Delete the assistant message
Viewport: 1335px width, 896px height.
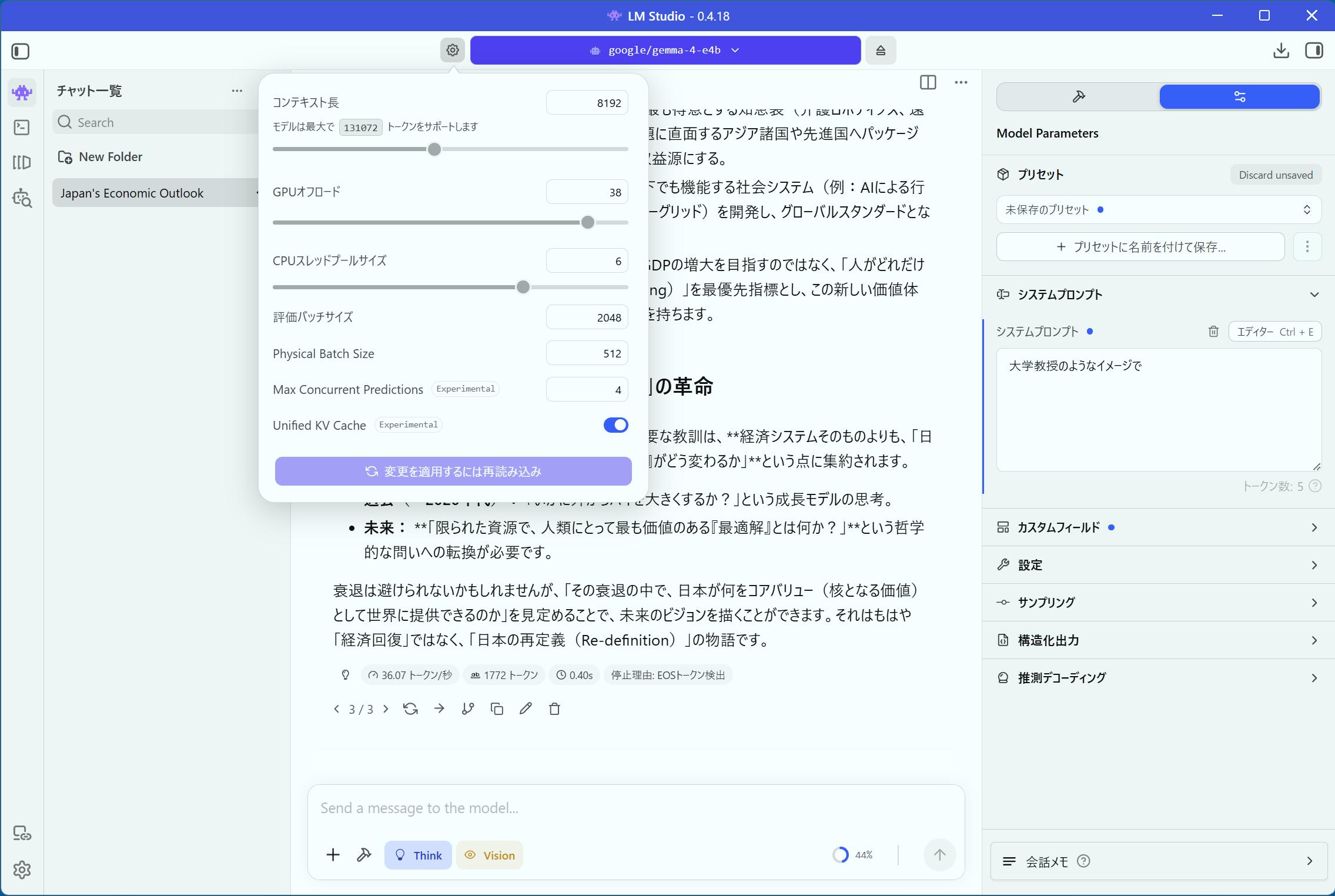[x=554, y=708]
